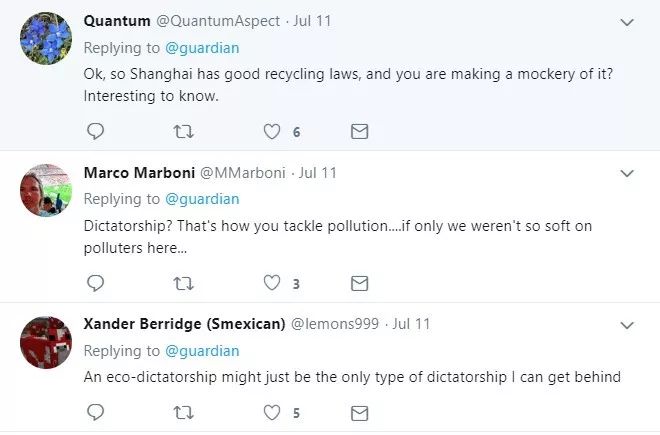Click the @lemons999 username handle
Image resolution: width=660 pixels, height=435 pixels.
pyautogui.click(x=334, y=325)
